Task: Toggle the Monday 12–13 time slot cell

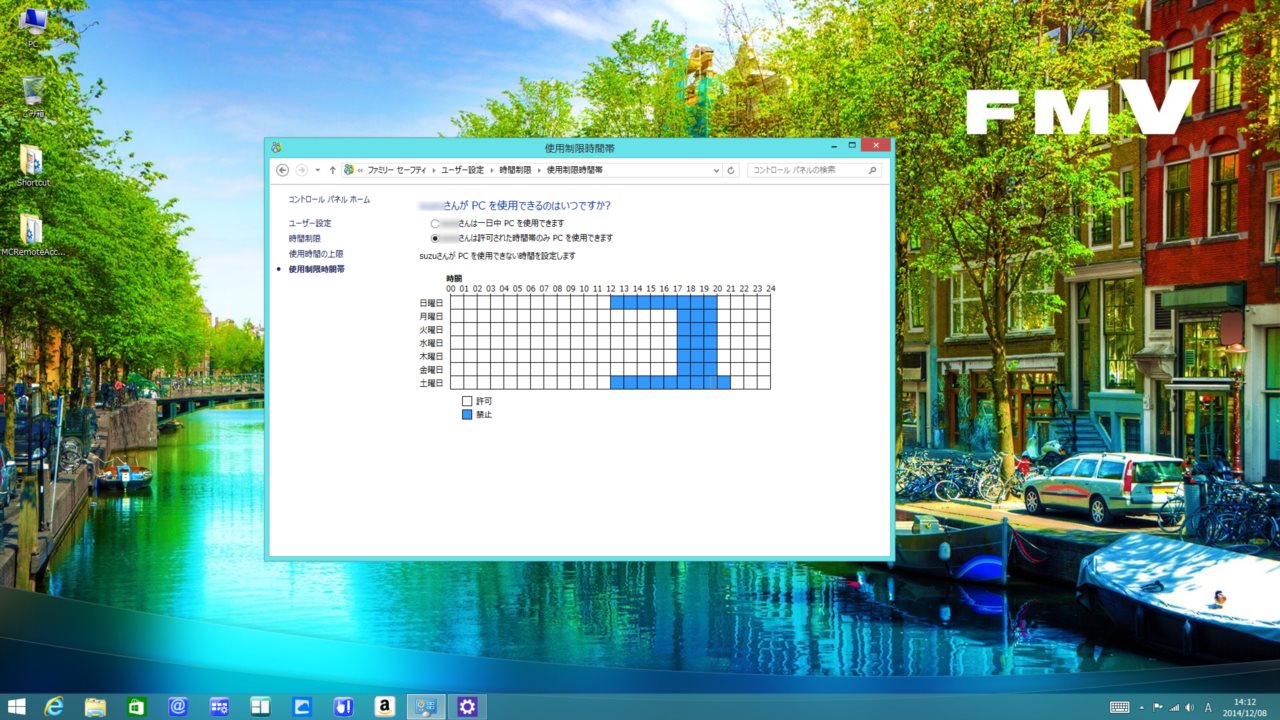Action: [x=617, y=316]
